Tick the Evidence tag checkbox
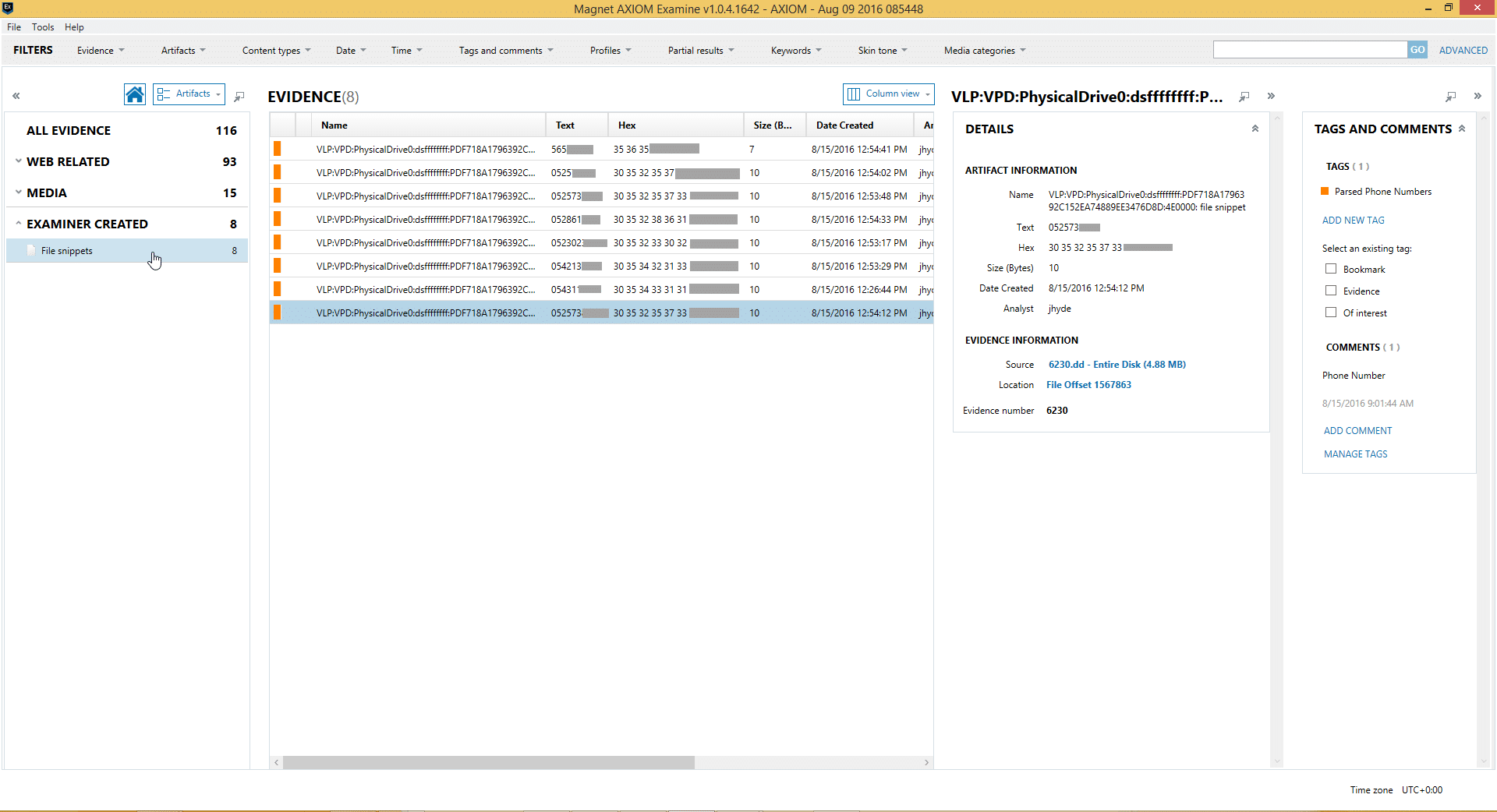This screenshot has width=1497, height=812. pos(1331,291)
